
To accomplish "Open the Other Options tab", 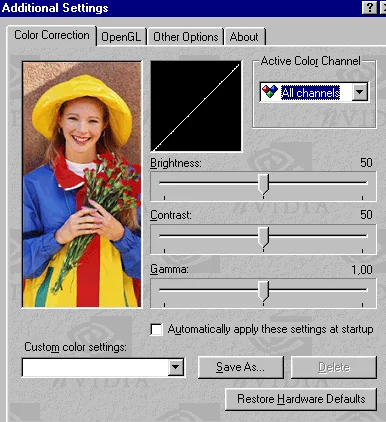I will (186, 37).
